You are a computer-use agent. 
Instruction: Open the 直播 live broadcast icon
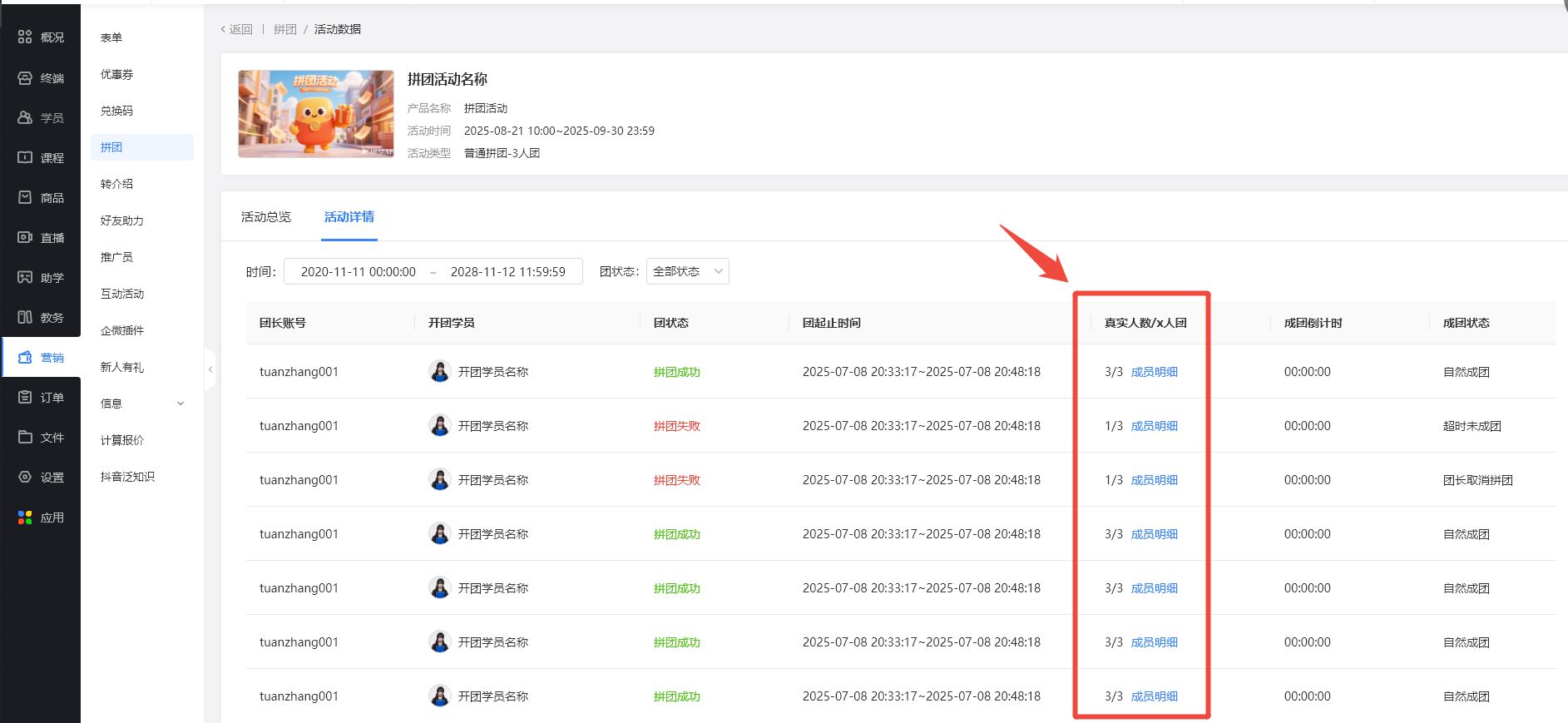(x=25, y=238)
